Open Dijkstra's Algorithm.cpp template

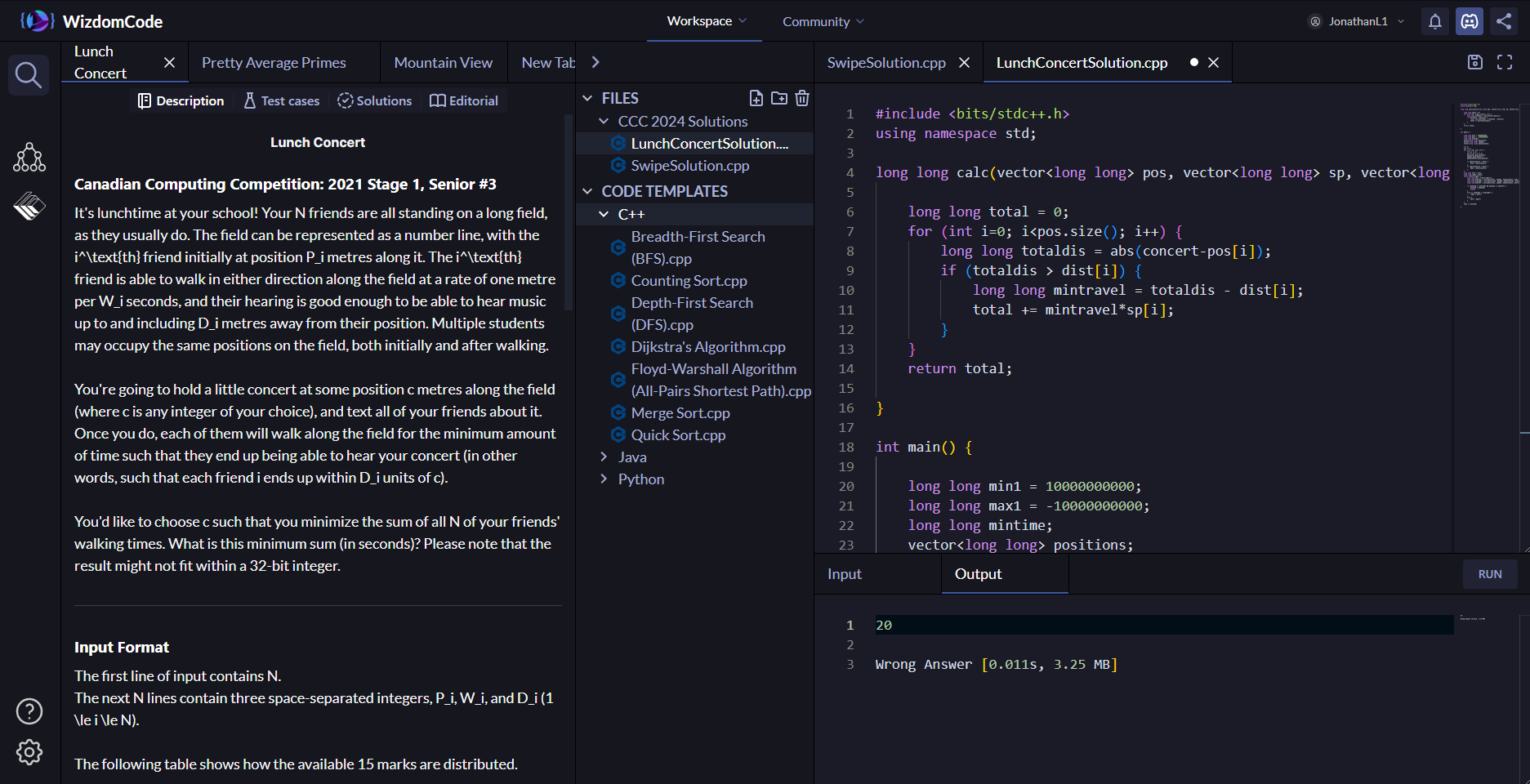707,347
